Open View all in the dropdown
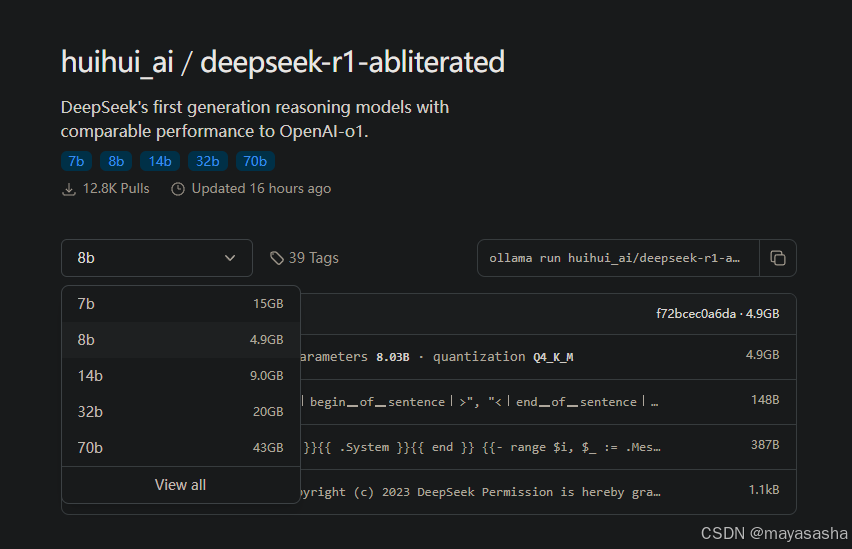852x549 pixels. (x=181, y=485)
